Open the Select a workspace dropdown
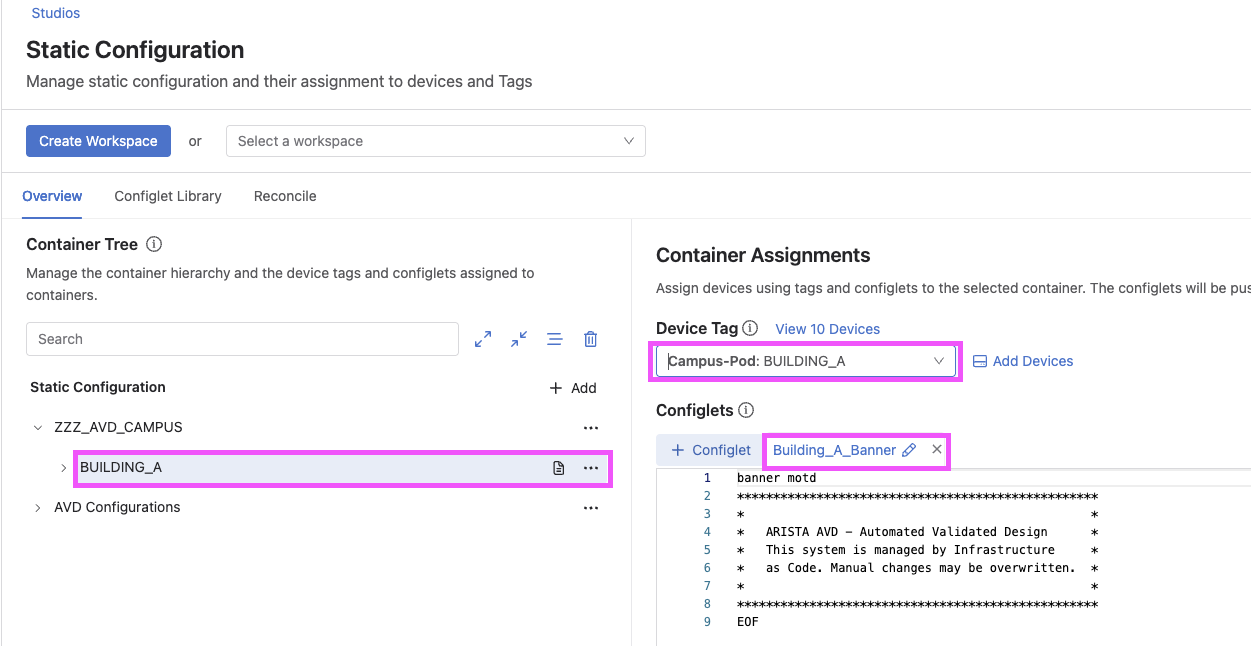The image size is (1251, 646). 435,140
